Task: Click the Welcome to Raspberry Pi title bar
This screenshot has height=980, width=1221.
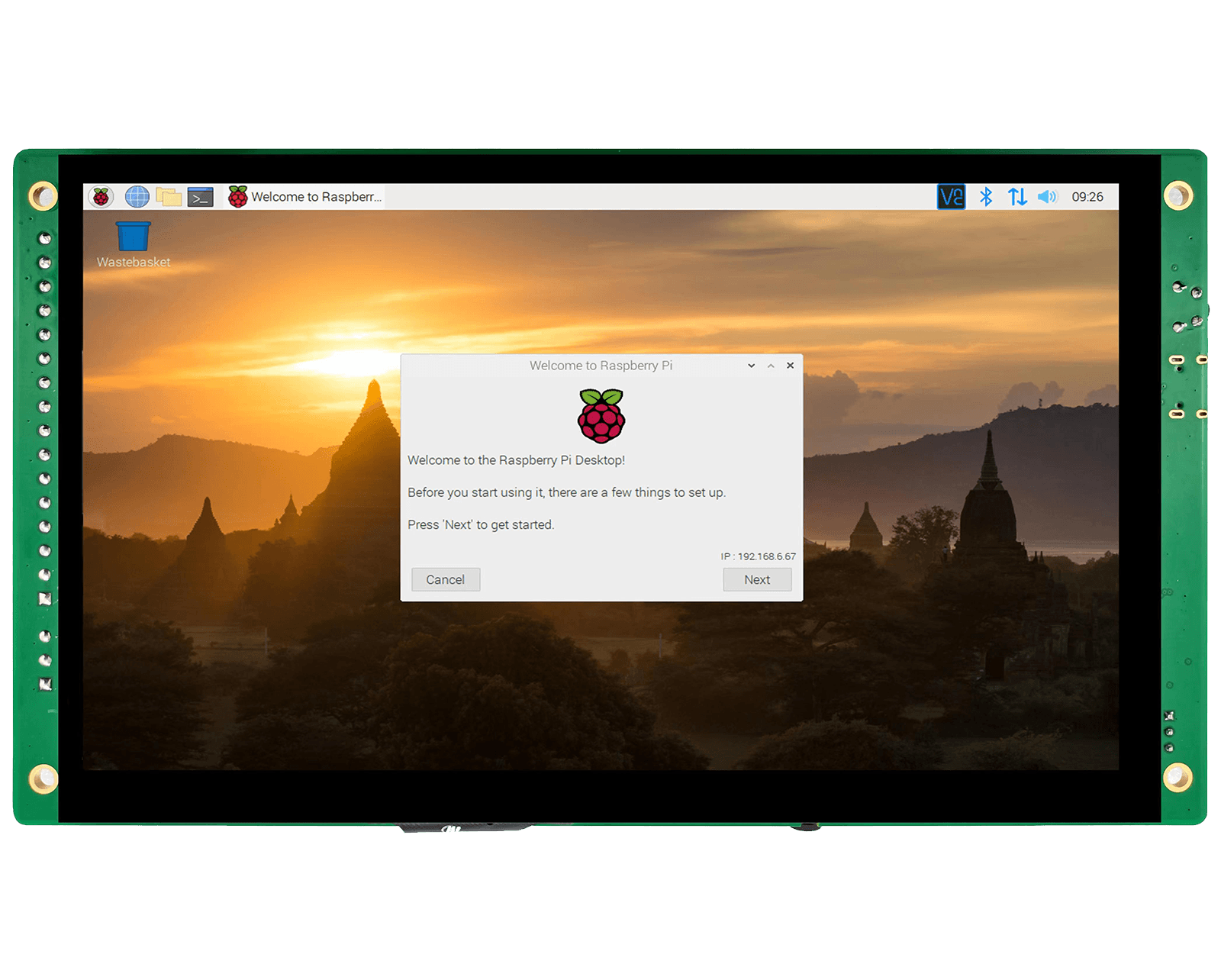Action: coord(601,366)
